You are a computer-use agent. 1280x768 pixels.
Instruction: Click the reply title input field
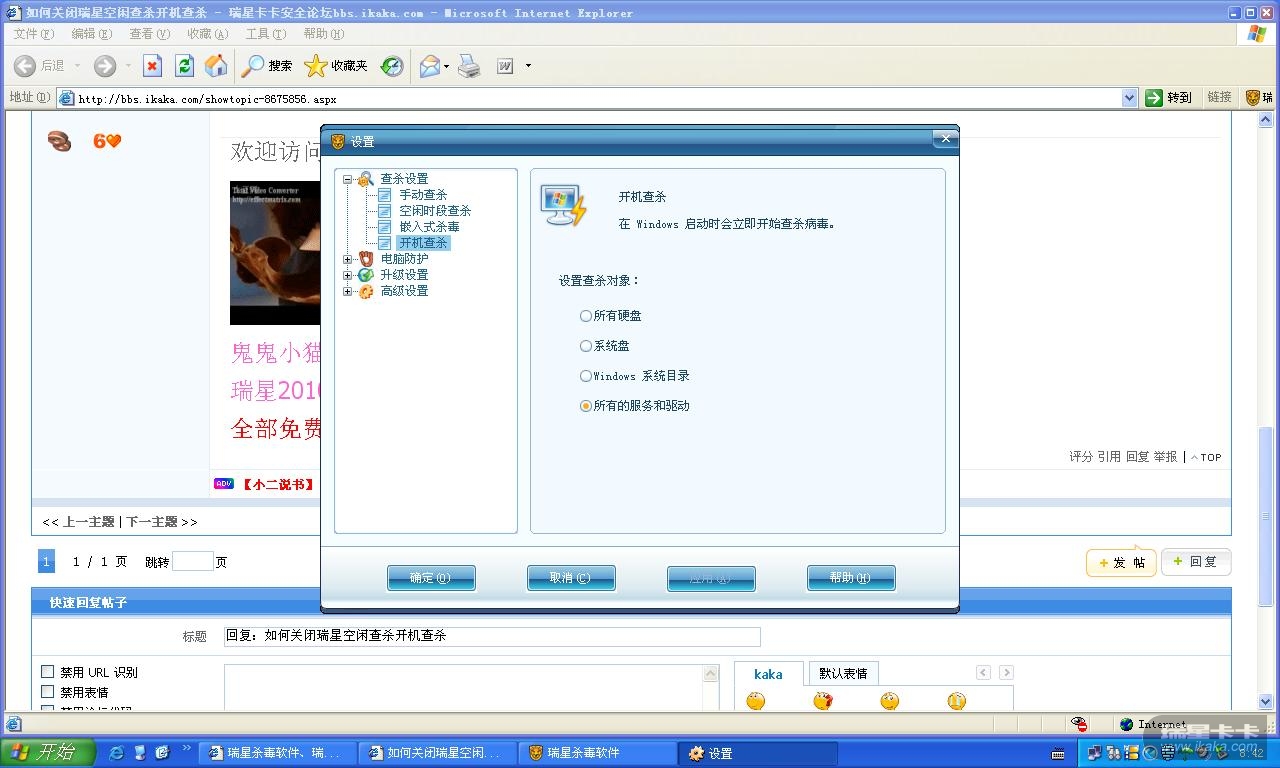click(492, 636)
